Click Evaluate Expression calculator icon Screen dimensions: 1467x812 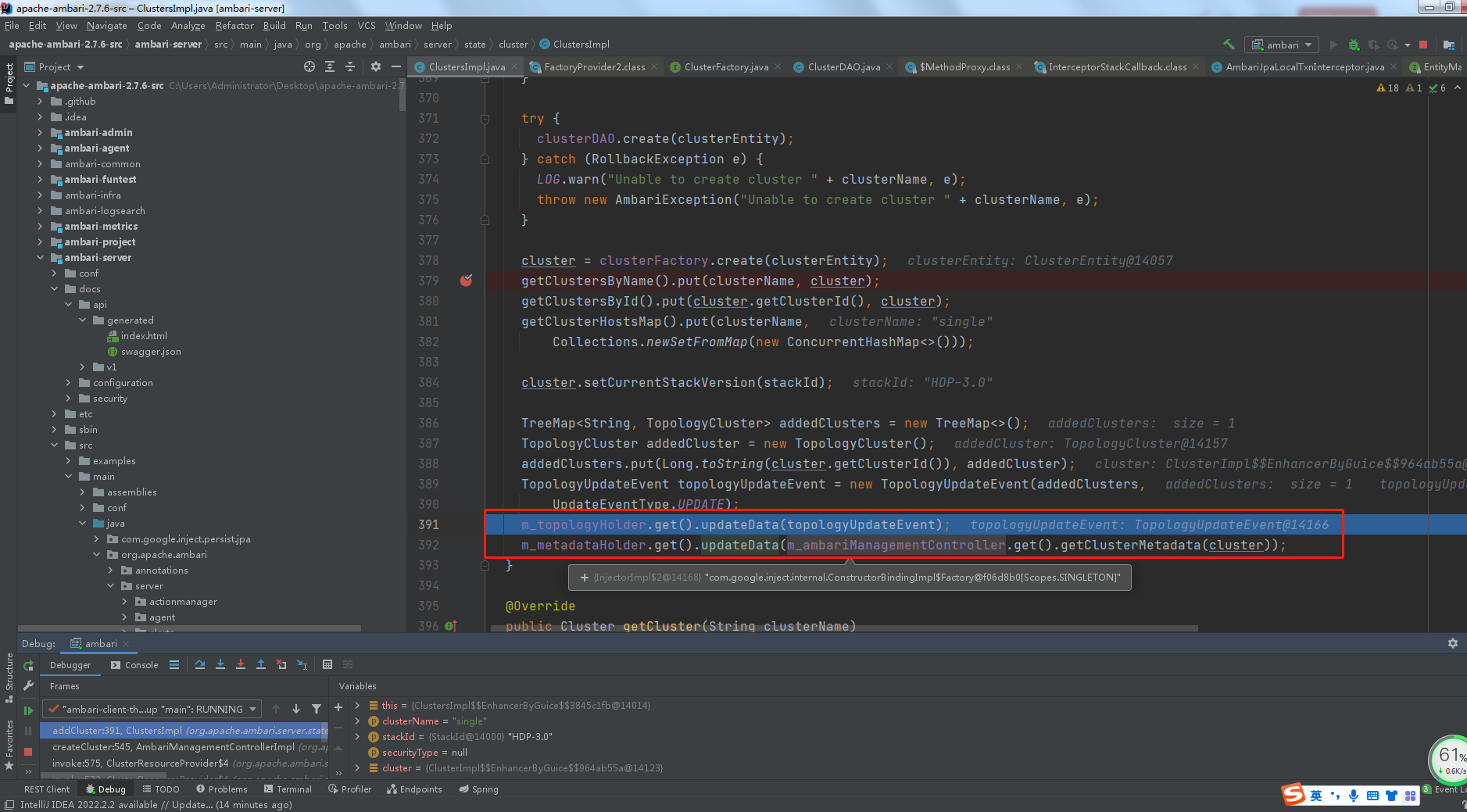tap(327, 664)
